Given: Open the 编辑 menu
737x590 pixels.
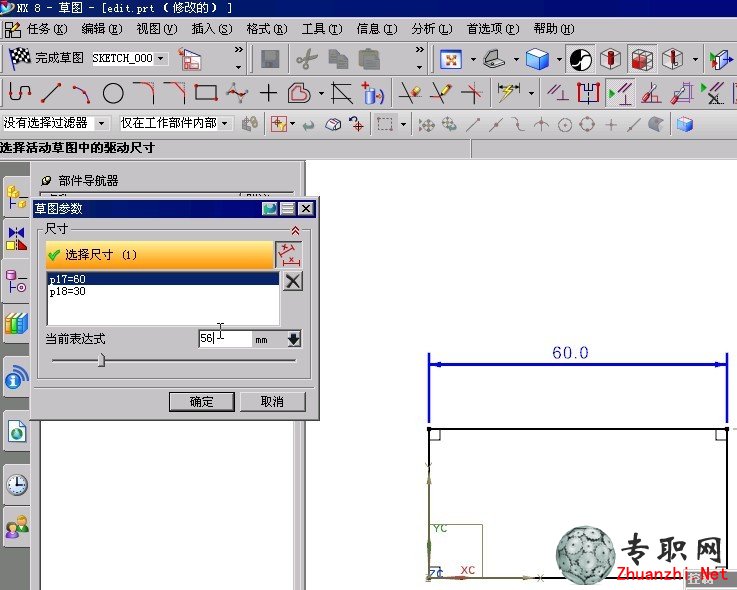Looking at the screenshot, I should pyautogui.click(x=102, y=29).
